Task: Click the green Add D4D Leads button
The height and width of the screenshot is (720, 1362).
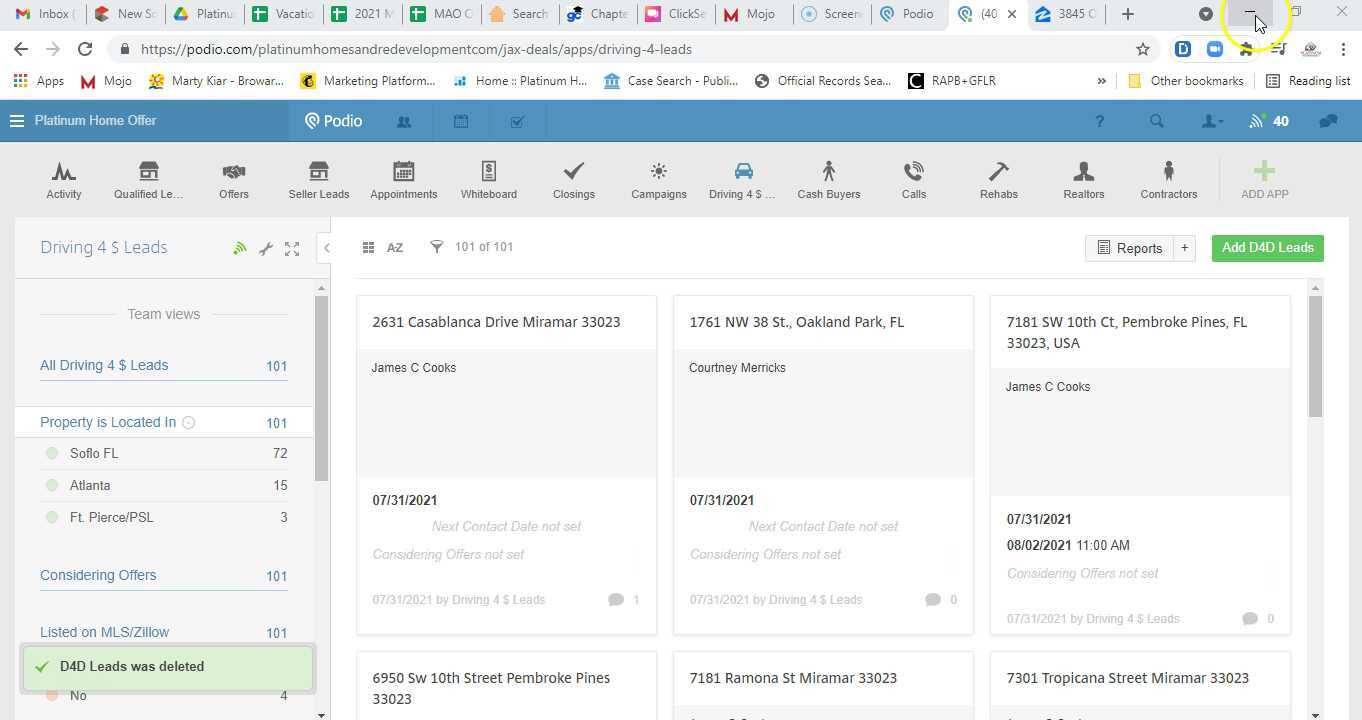Action: 1267,247
